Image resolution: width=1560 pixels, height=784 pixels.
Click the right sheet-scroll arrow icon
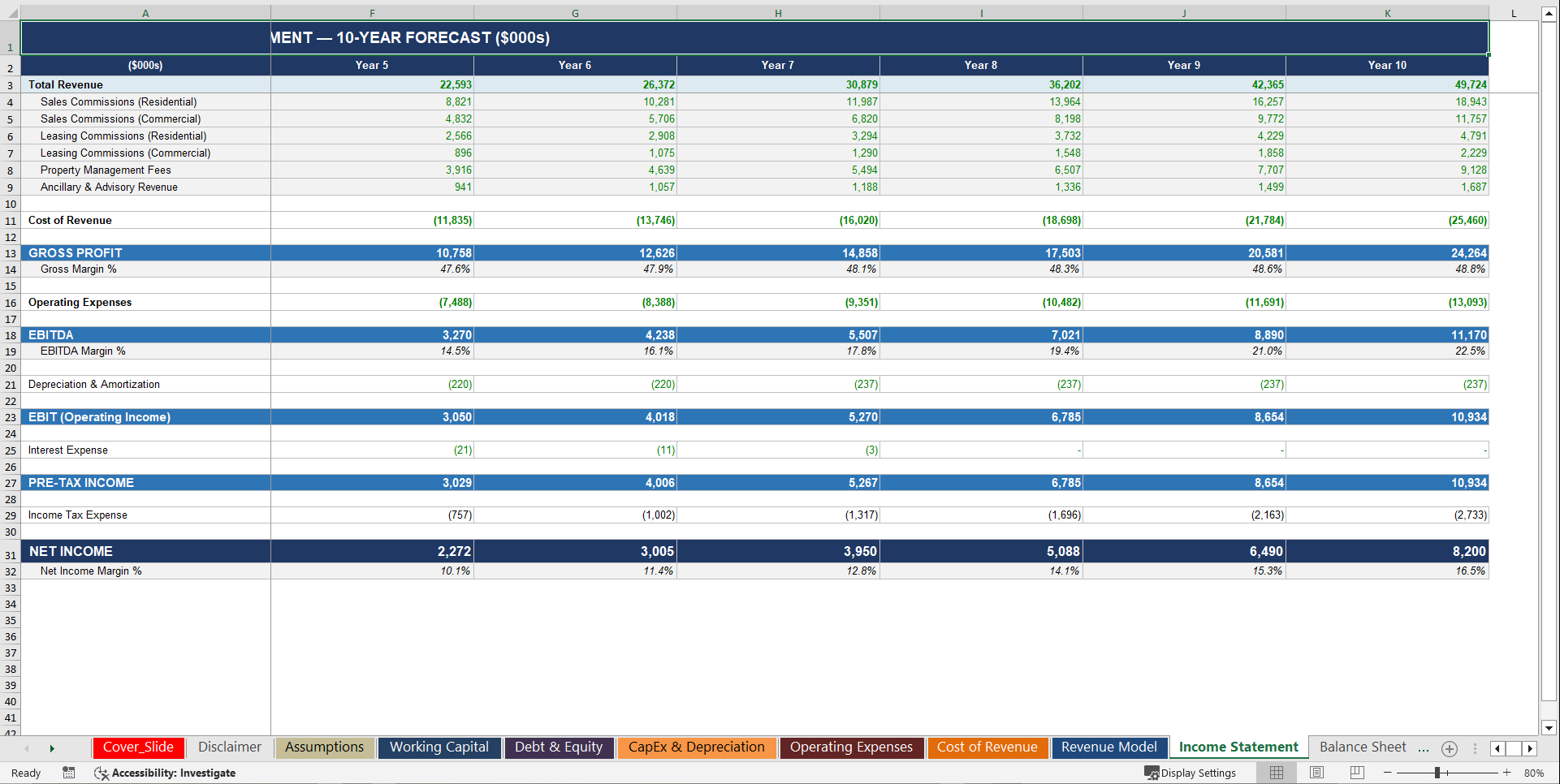click(1530, 748)
